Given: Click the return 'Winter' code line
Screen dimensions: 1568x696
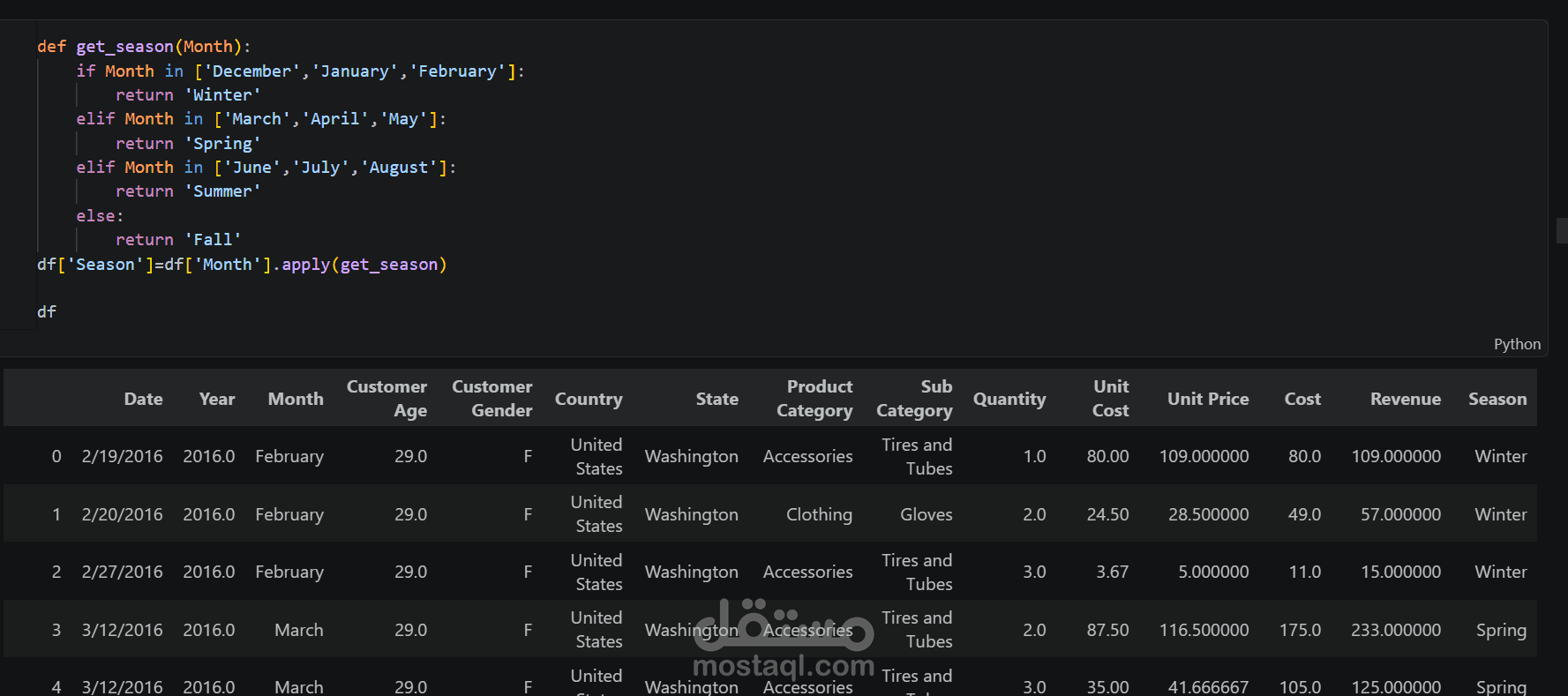Looking at the screenshot, I should (188, 94).
